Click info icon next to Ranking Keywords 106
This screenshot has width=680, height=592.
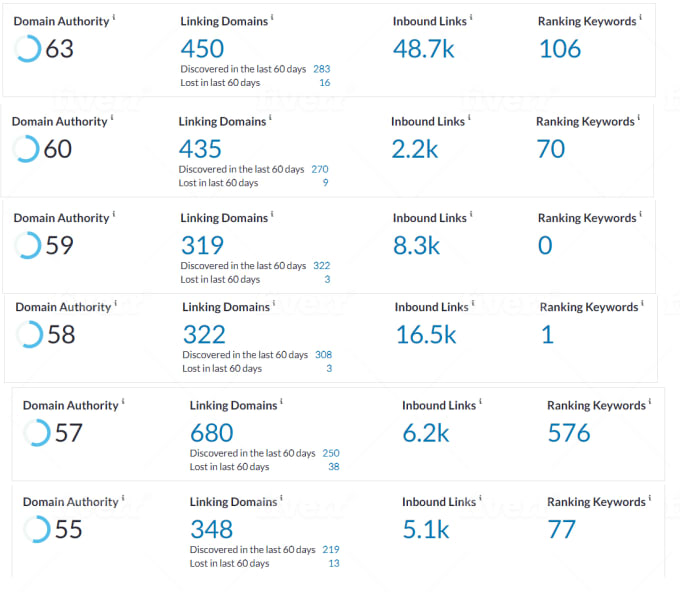tap(639, 18)
